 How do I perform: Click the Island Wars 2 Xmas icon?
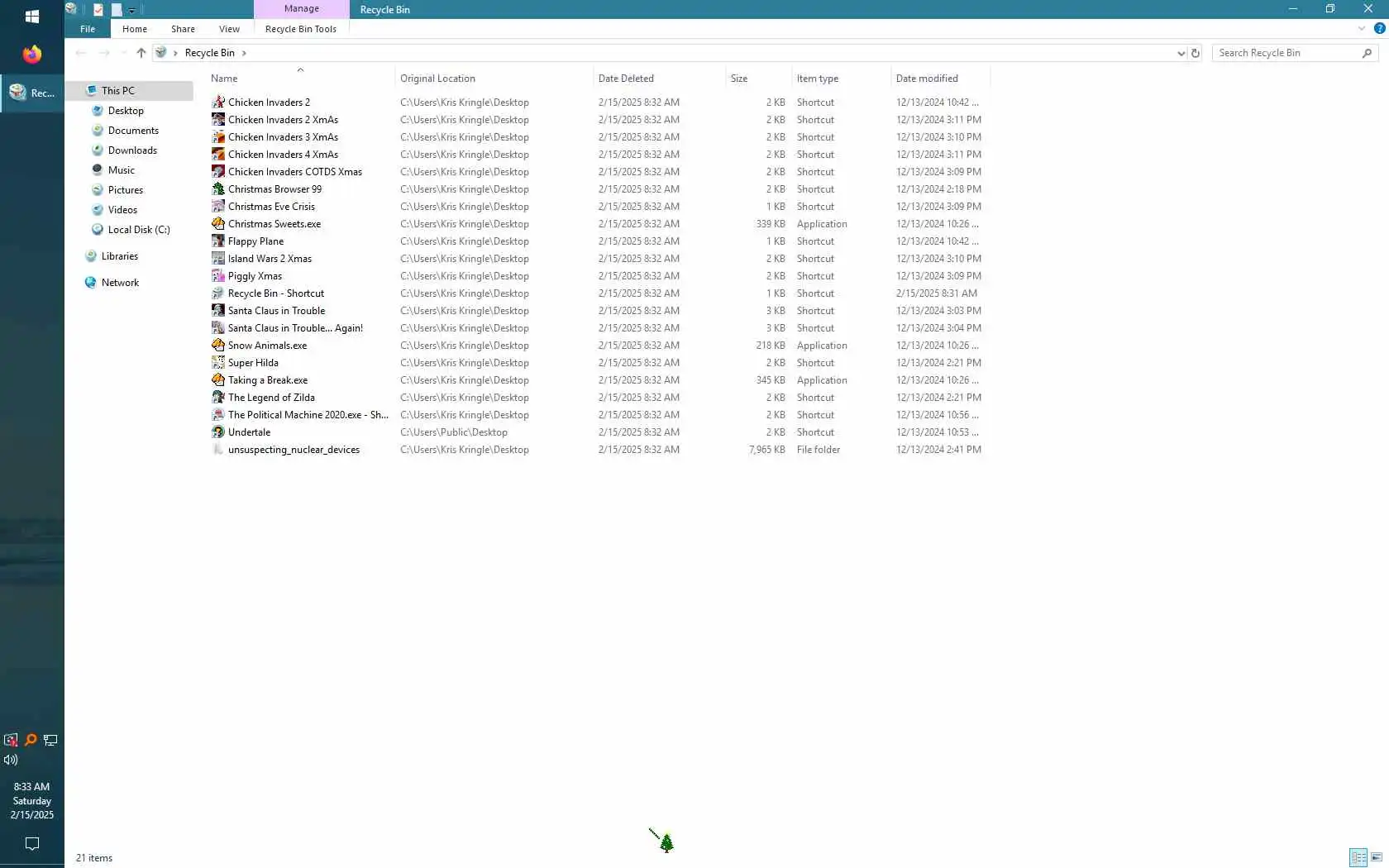[x=218, y=259]
